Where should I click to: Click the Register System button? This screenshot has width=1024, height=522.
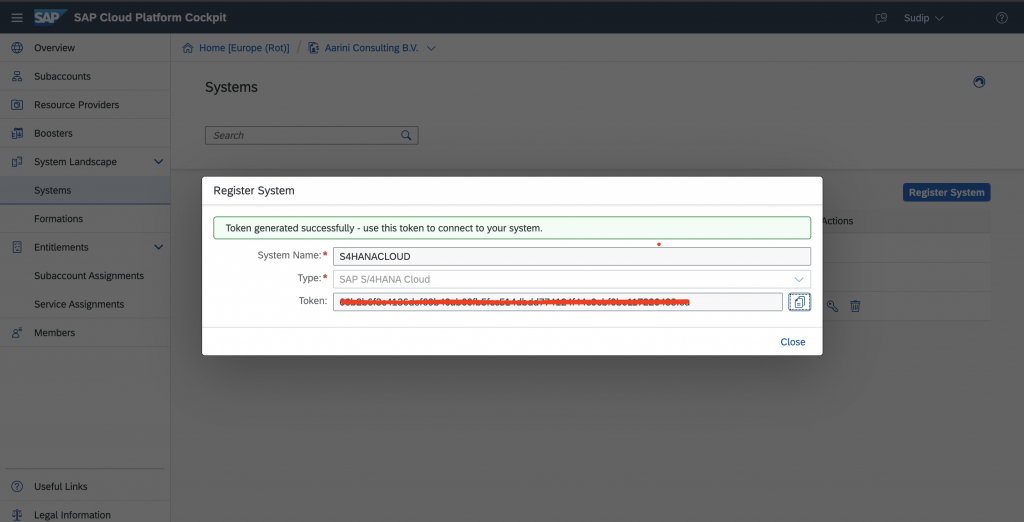tap(946, 192)
